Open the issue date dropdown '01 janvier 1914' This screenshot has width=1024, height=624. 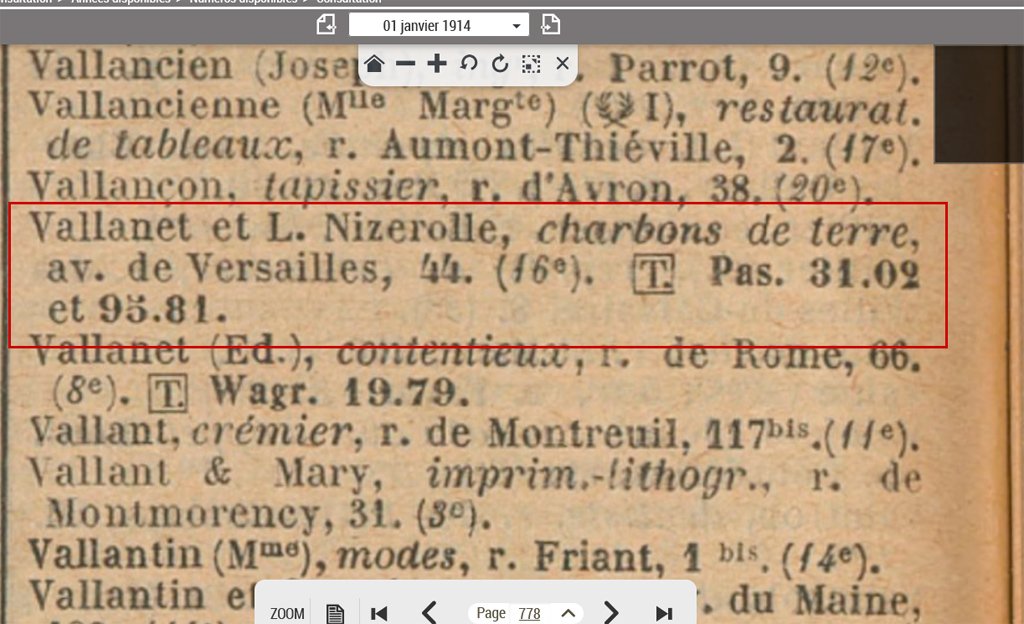[x=439, y=25]
